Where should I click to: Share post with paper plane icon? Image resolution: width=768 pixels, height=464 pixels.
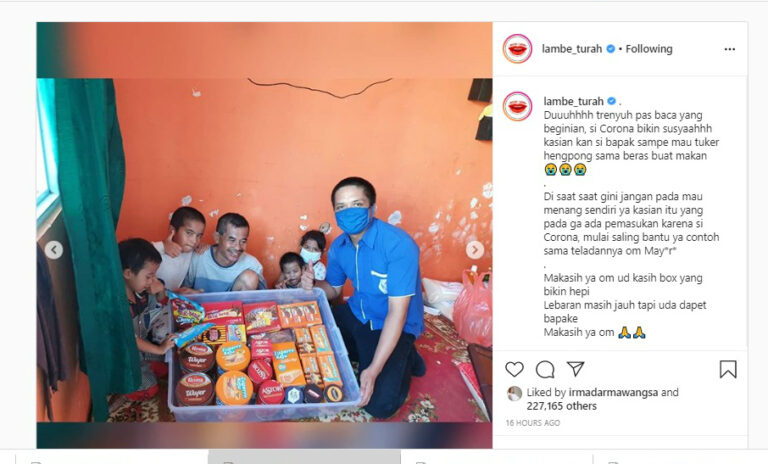coord(576,368)
